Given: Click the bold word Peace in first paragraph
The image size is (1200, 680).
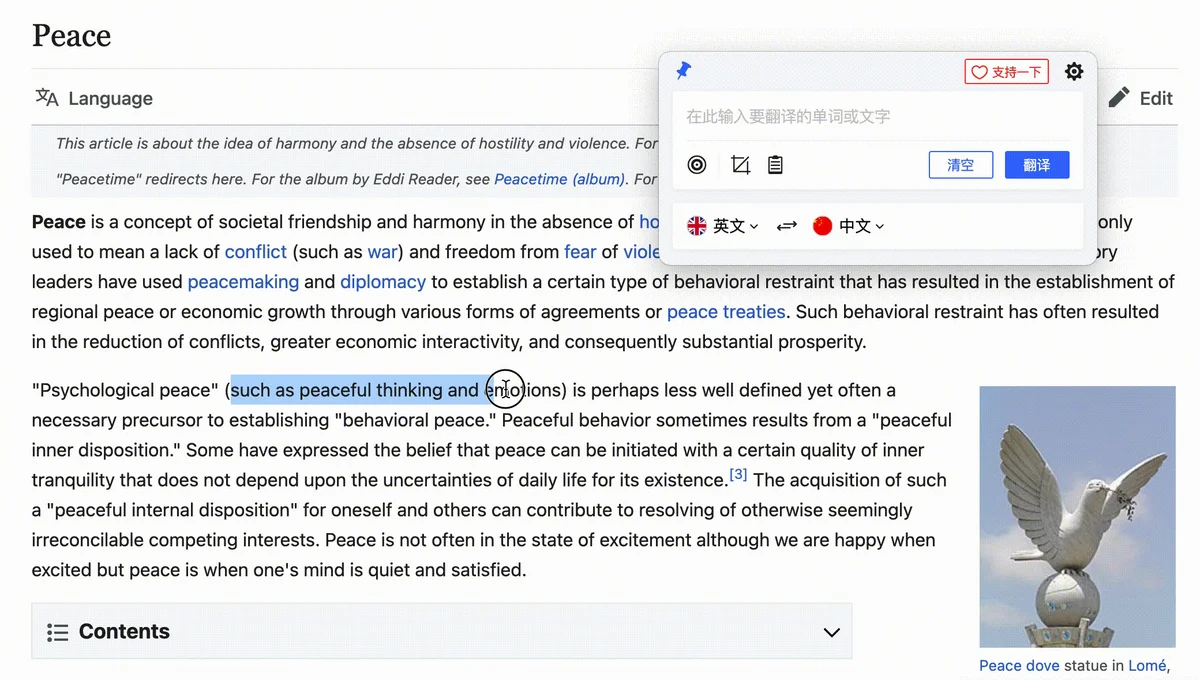Looking at the screenshot, I should point(58,222).
